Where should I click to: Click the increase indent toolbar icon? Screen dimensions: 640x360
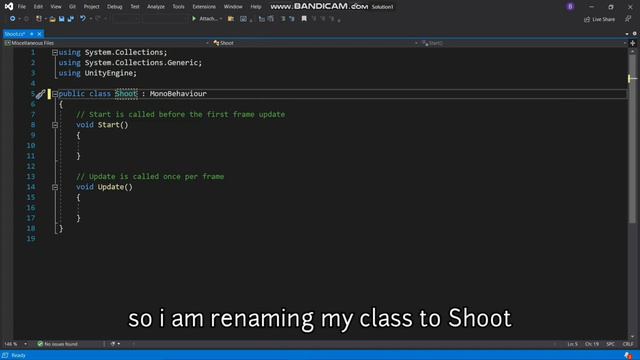pos(271,19)
